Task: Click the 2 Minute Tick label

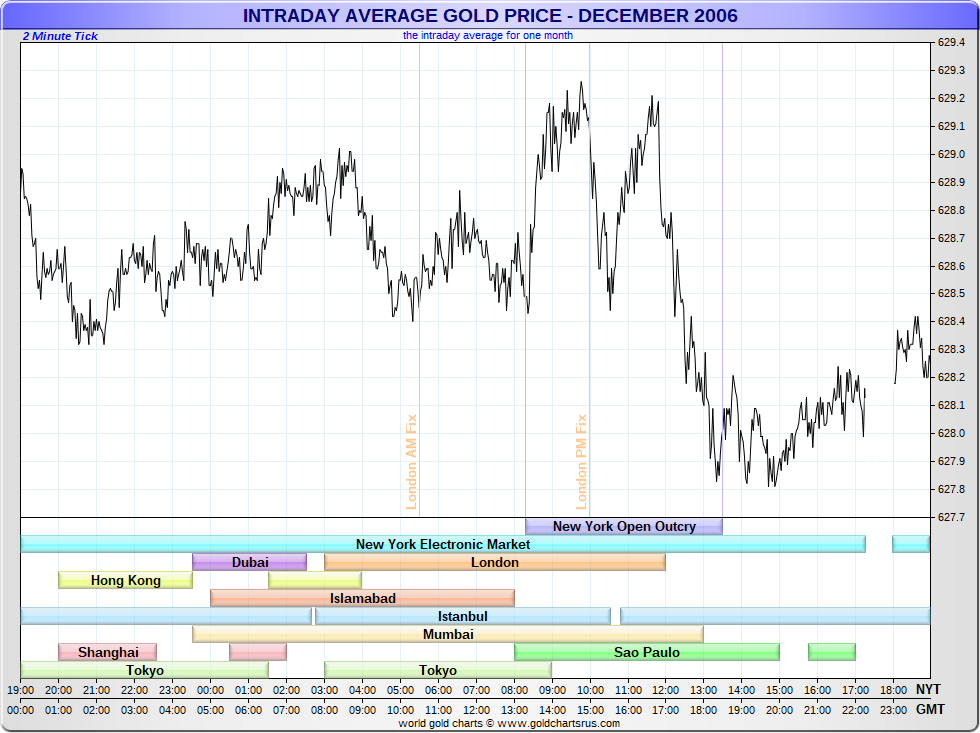Action: (x=60, y=36)
